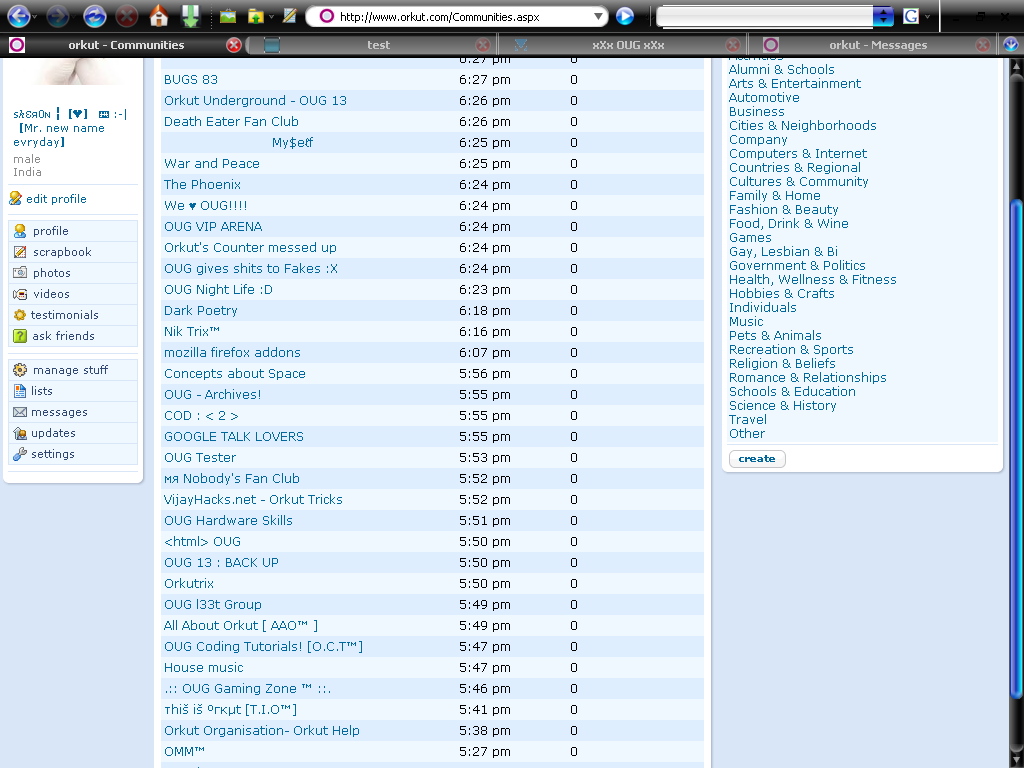Close the test tab
This screenshot has height=768, width=1024.
pos(483,45)
